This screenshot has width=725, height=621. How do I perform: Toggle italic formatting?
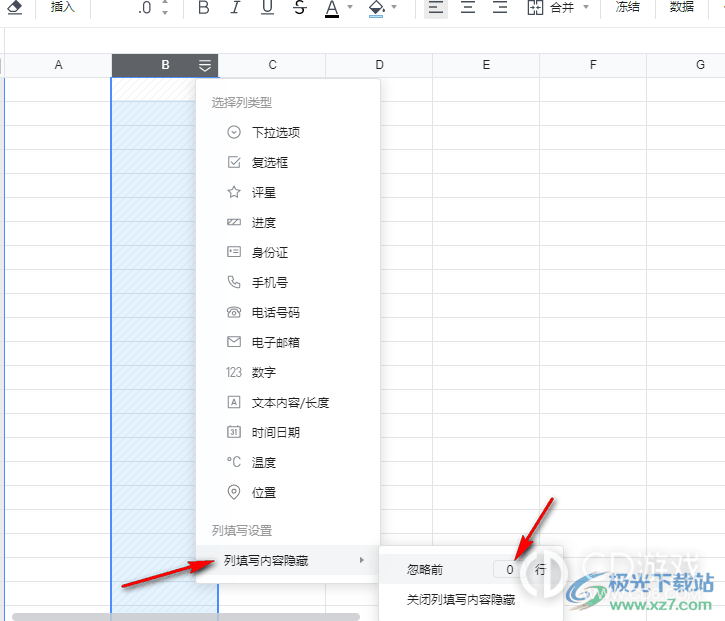(235, 8)
